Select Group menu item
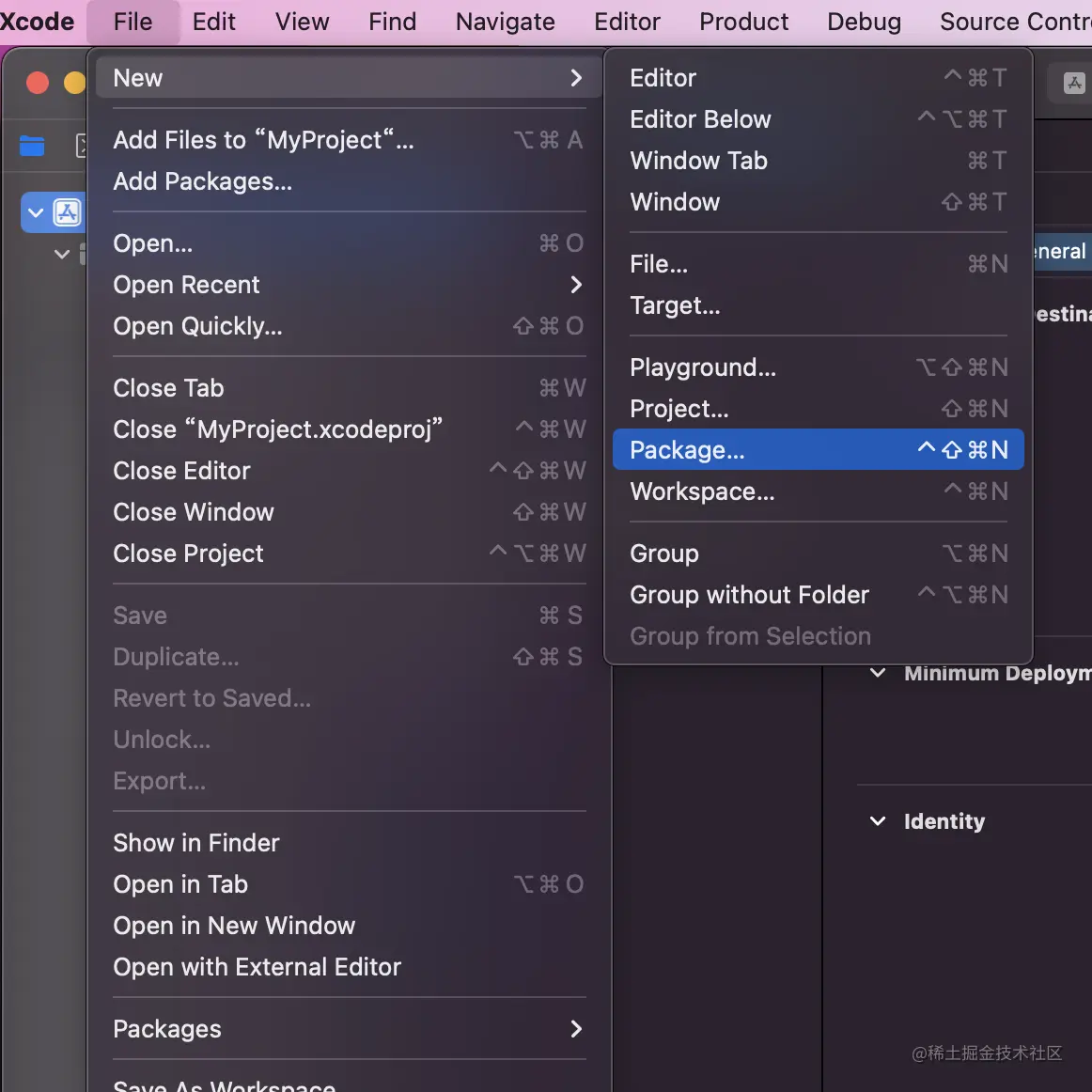The image size is (1092, 1092). point(819,553)
